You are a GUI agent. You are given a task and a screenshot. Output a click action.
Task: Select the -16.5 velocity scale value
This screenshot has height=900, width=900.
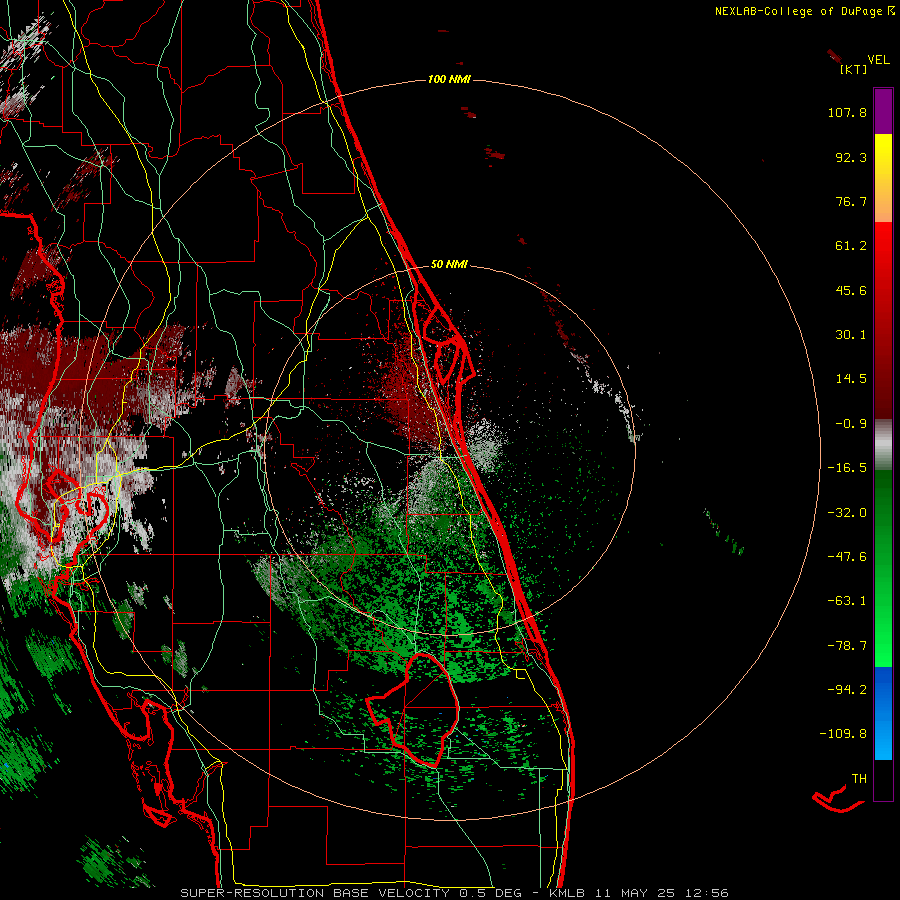pyautogui.click(x=847, y=468)
